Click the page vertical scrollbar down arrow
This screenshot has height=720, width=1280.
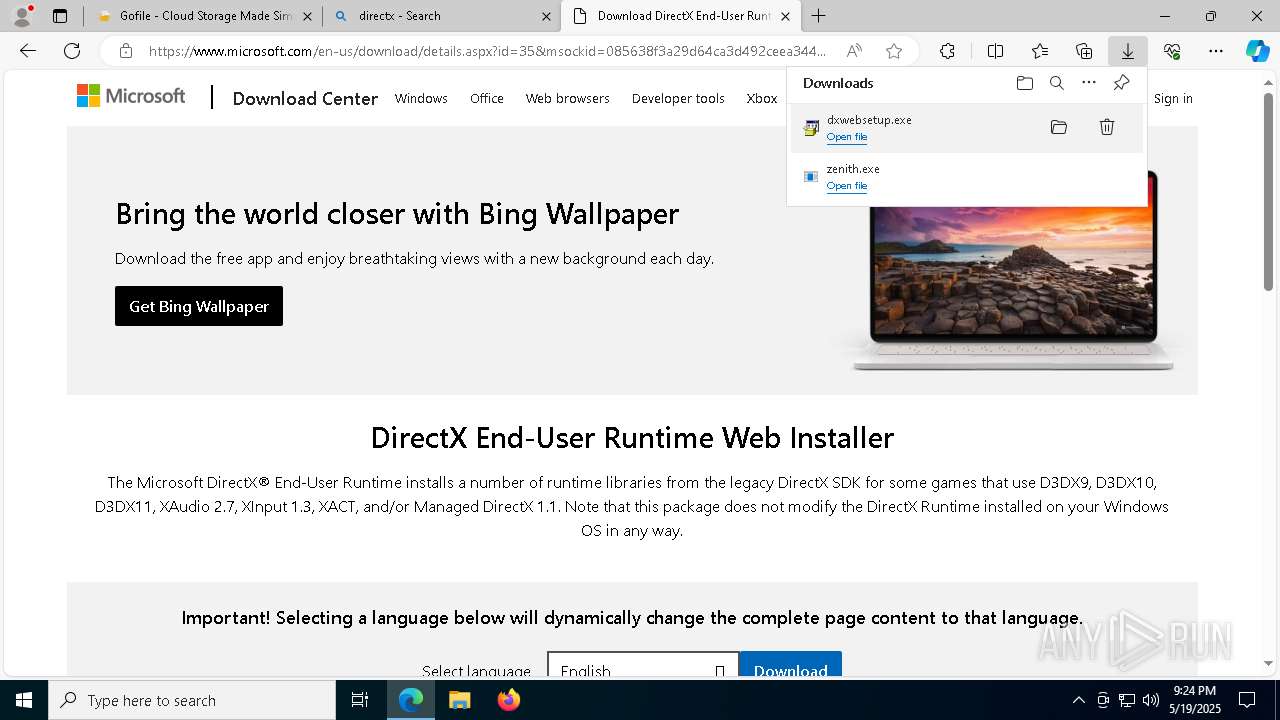tap(1269, 663)
